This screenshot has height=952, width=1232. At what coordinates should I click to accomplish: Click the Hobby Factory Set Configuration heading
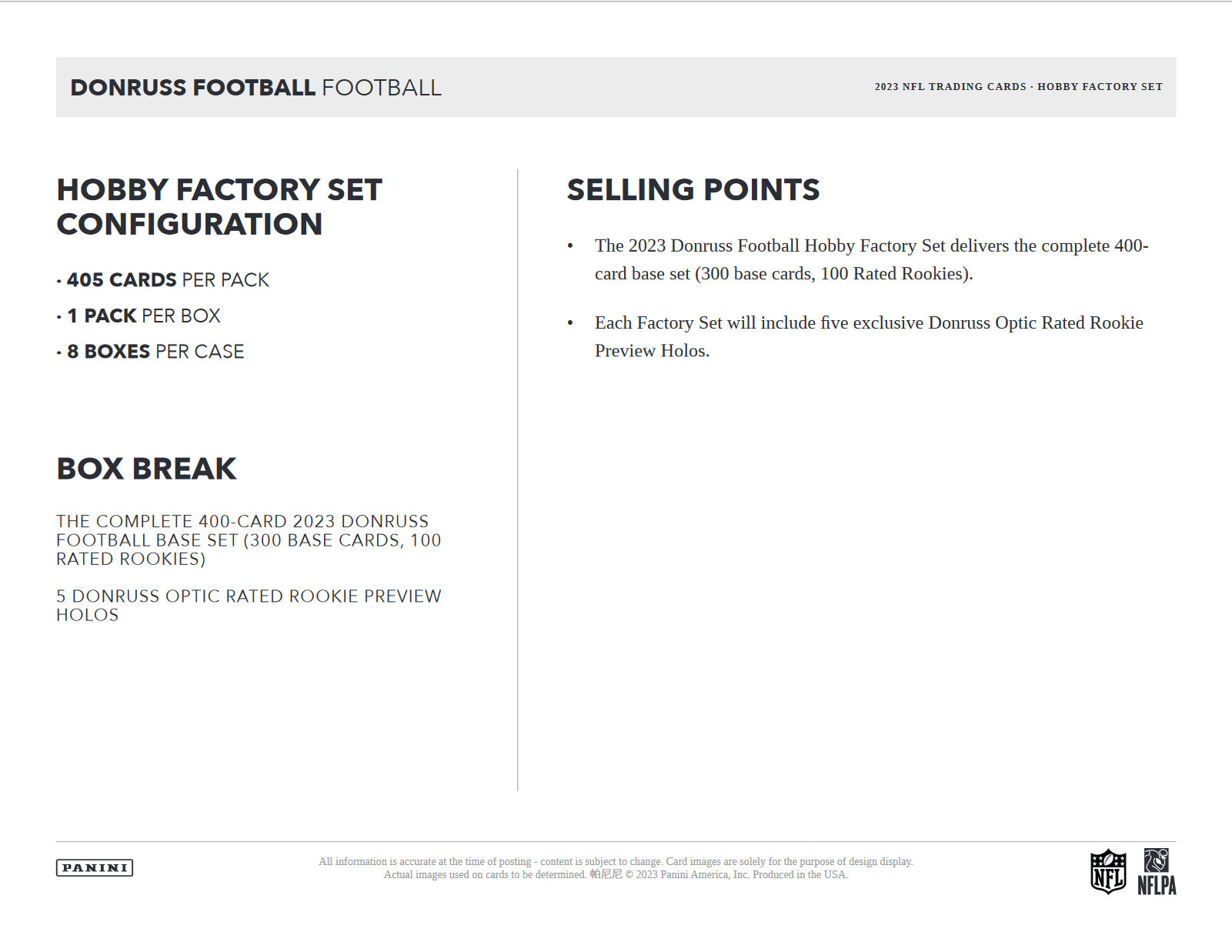[x=219, y=207]
